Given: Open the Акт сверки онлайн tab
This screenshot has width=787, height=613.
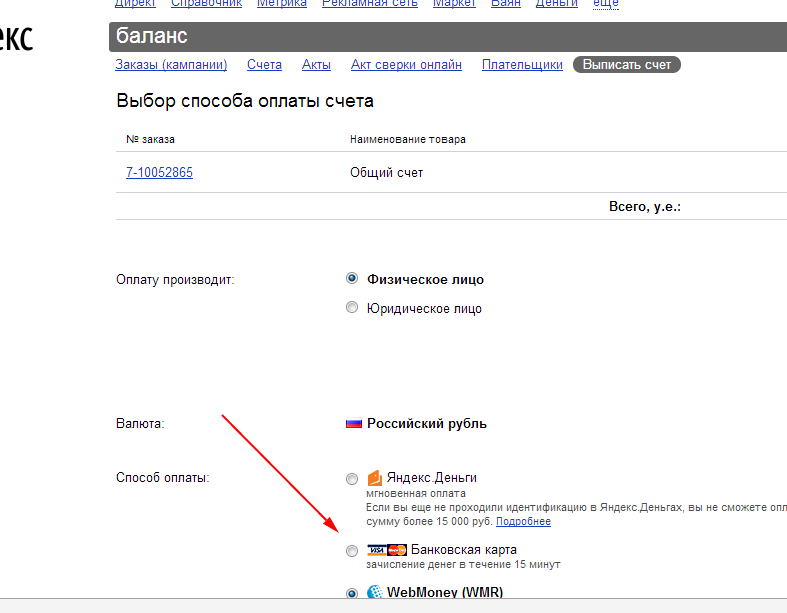Looking at the screenshot, I should tap(406, 65).
